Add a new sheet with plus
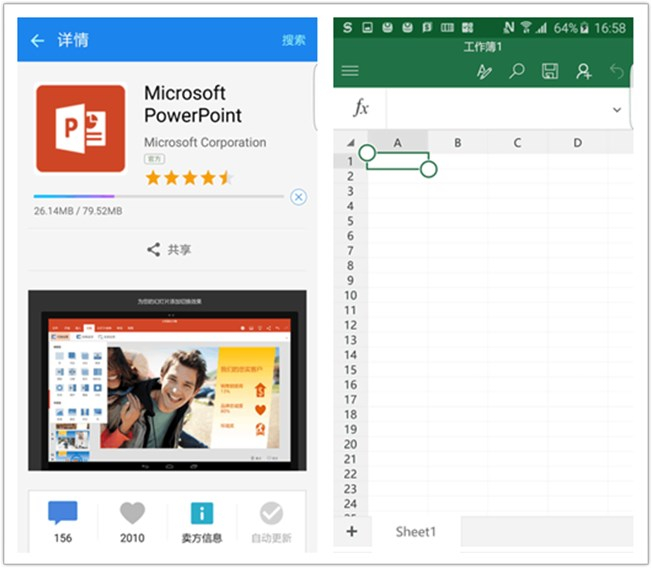 click(352, 531)
